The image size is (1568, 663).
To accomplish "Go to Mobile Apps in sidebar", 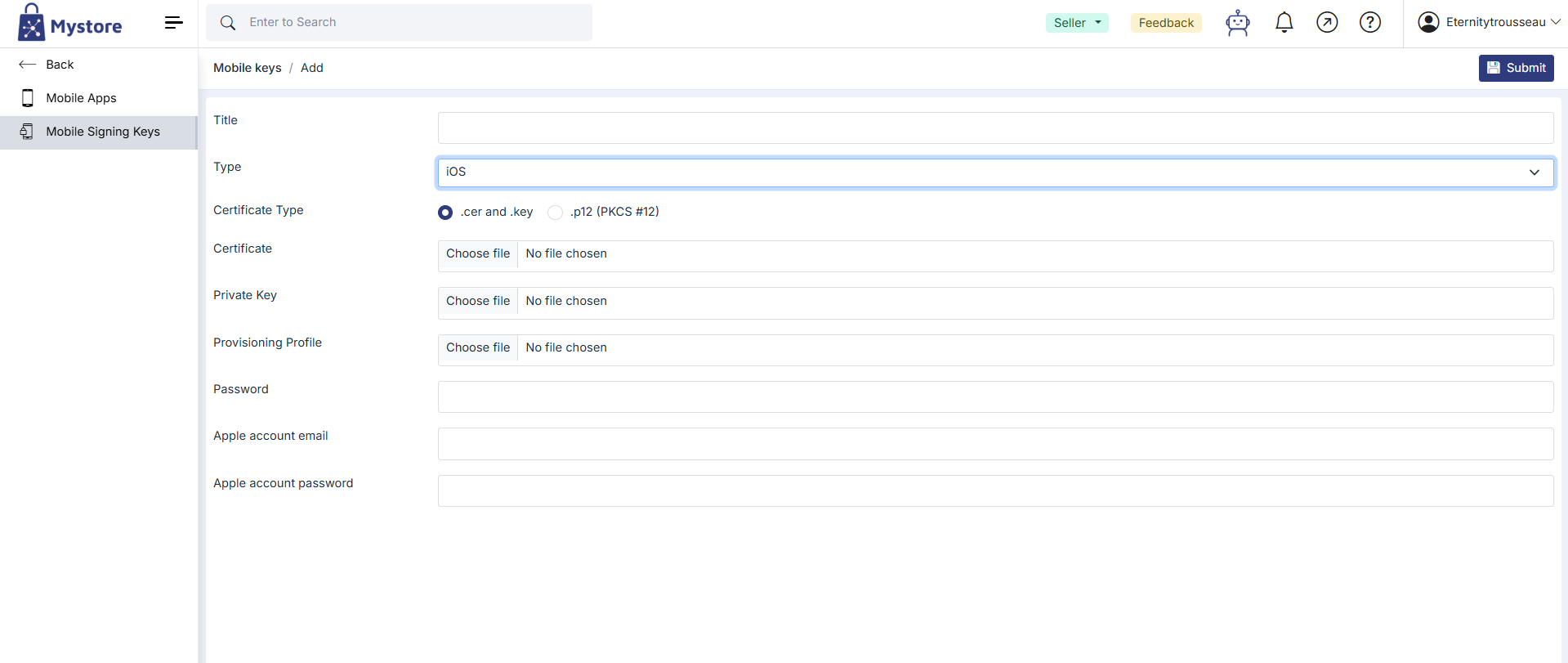I will (x=81, y=98).
